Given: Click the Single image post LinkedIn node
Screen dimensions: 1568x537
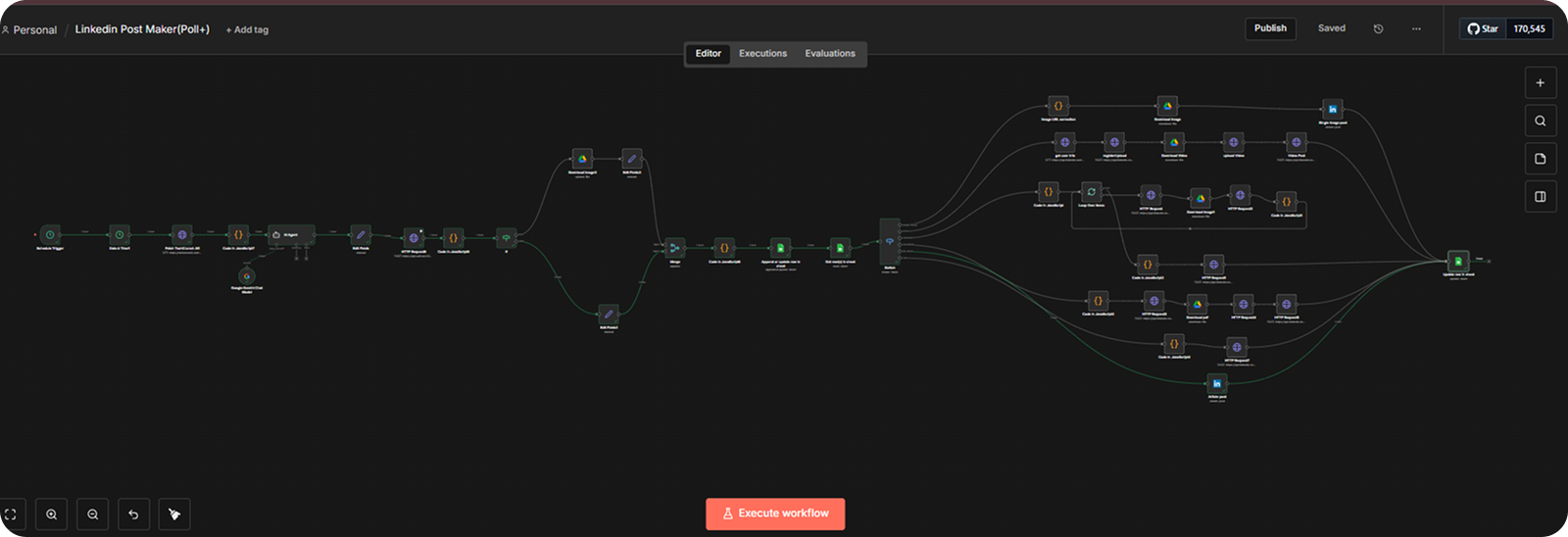Looking at the screenshot, I should 1332,109.
